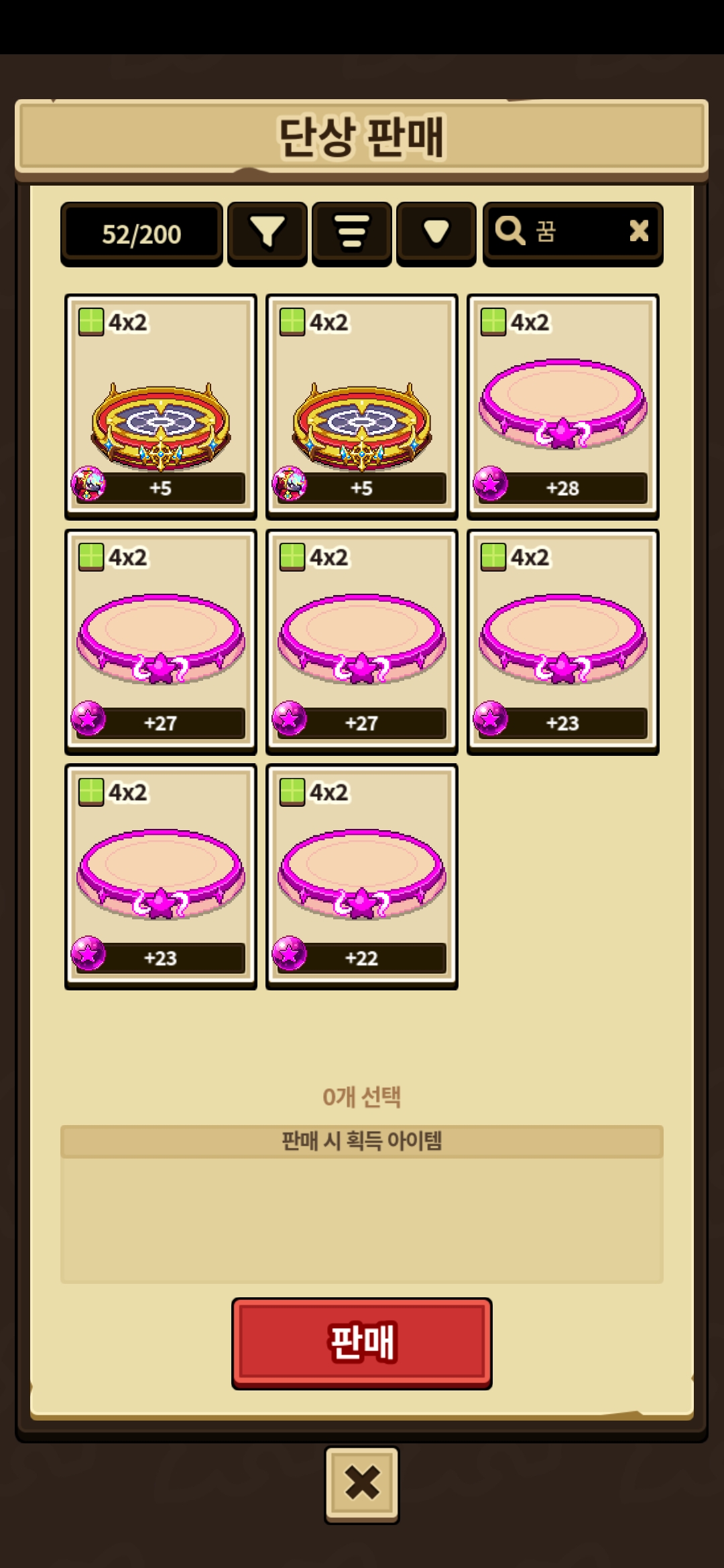Select the second pink pedestal with +27

tap(362, 642)
